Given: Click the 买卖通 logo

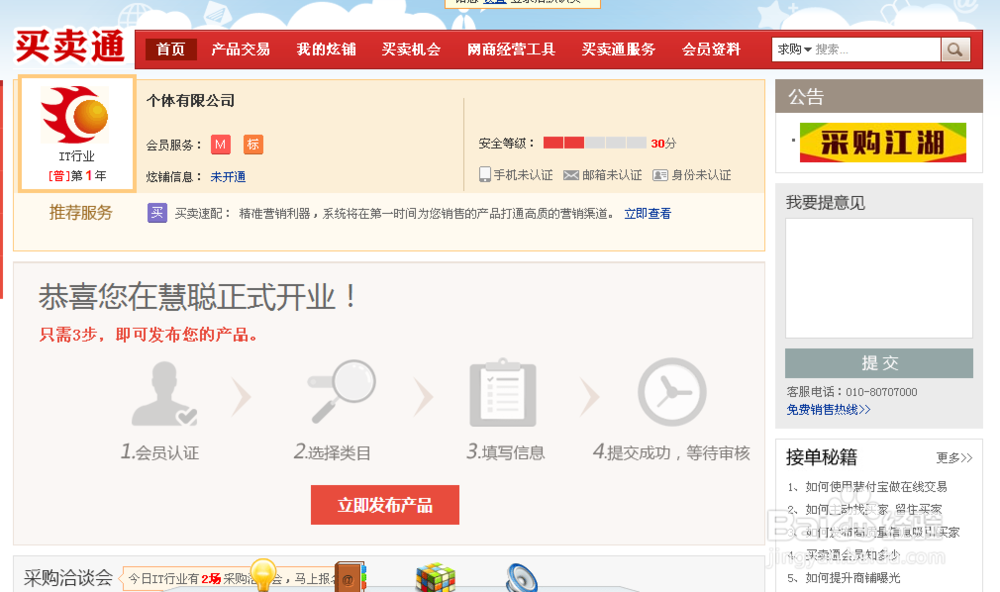Looking at the screenshot, I should click(70, 47).
